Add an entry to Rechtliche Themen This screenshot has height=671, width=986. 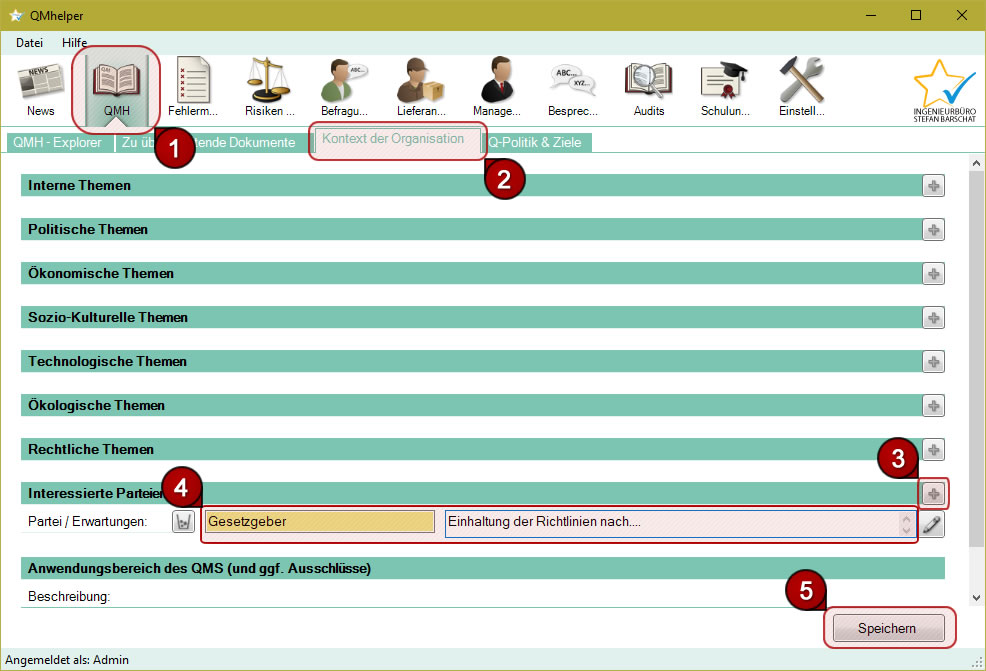[933, 449]
